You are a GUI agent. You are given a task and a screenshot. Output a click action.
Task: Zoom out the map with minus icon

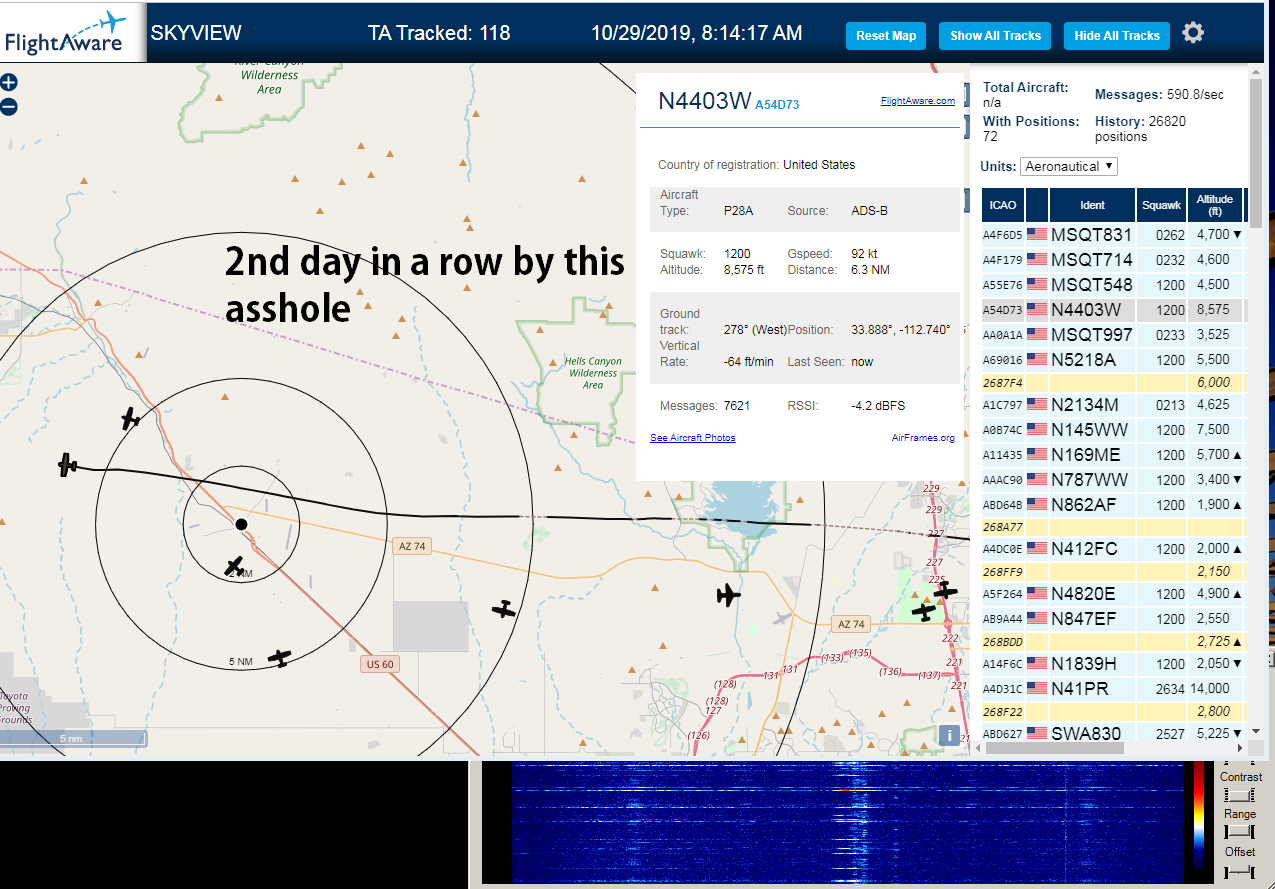click(x=8, y=107)
